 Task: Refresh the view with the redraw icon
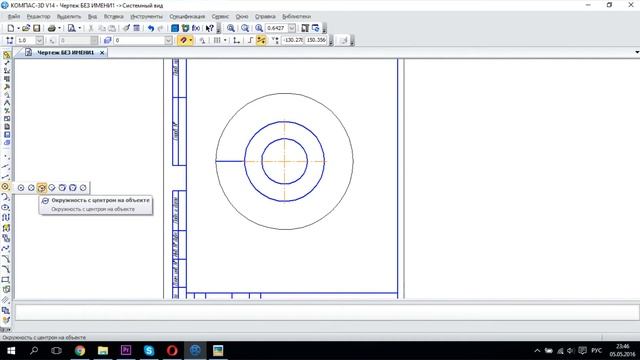click(316, 28)
